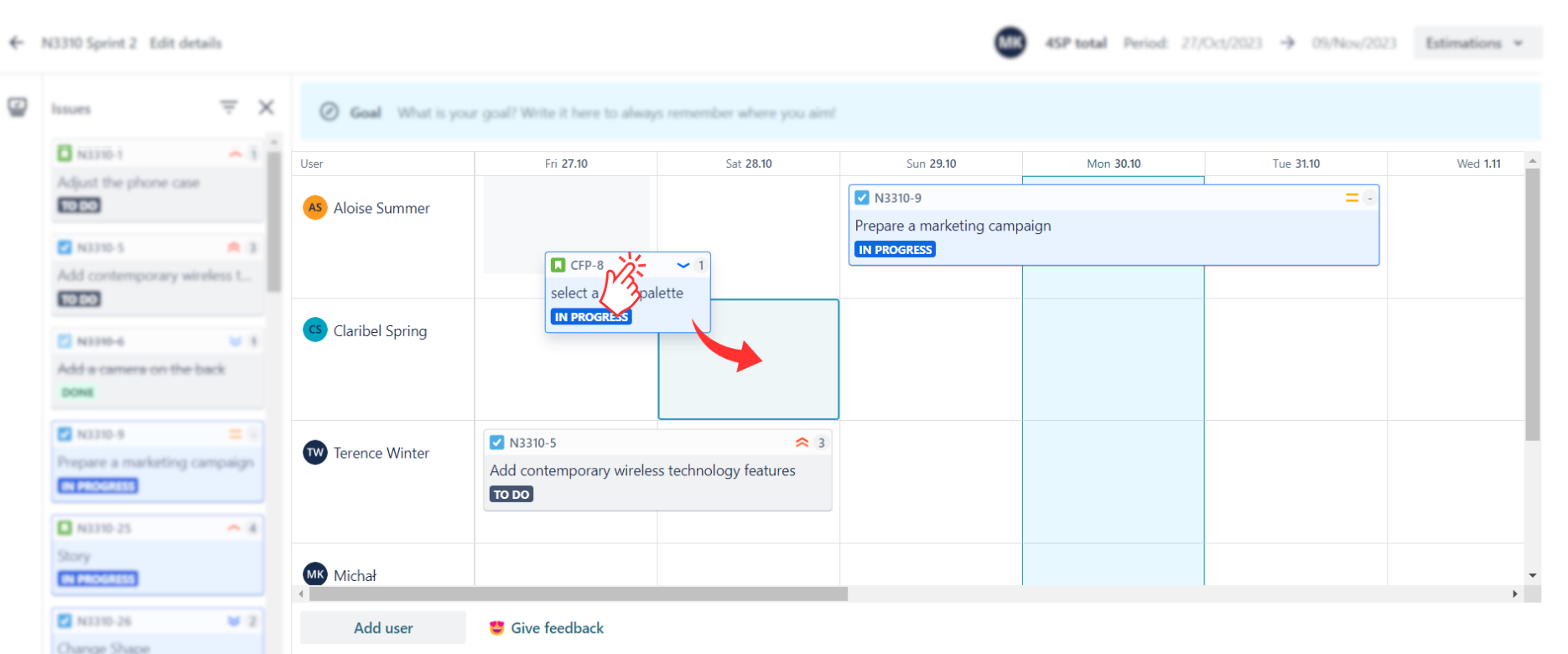
Task: Select sidebar issue N3310-26
Action: 158,631
